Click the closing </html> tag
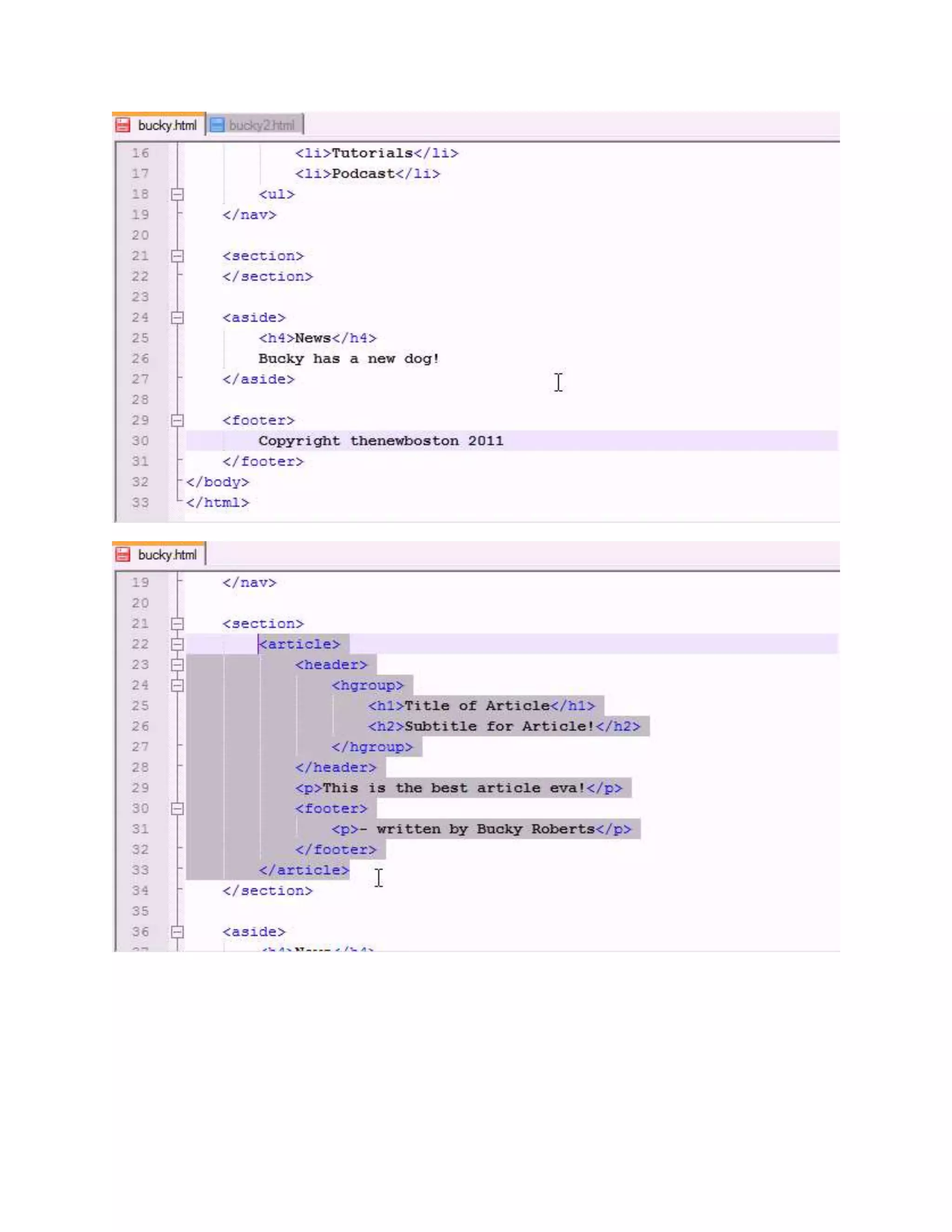Screen dimensions: 952x1232 pyautogui.click(x=218, y=503)
